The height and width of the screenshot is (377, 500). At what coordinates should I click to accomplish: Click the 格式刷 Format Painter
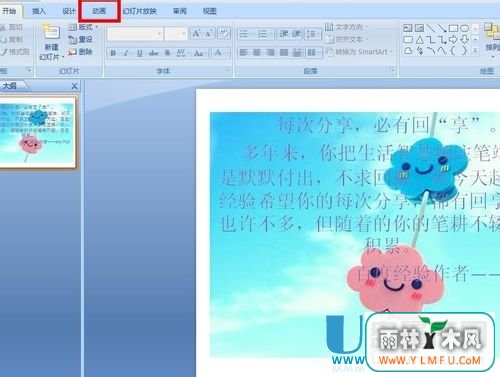(15, 52)
